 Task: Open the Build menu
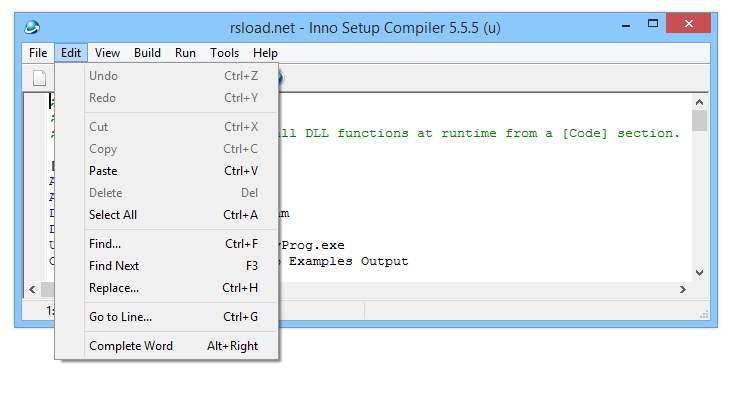(147, 53)
